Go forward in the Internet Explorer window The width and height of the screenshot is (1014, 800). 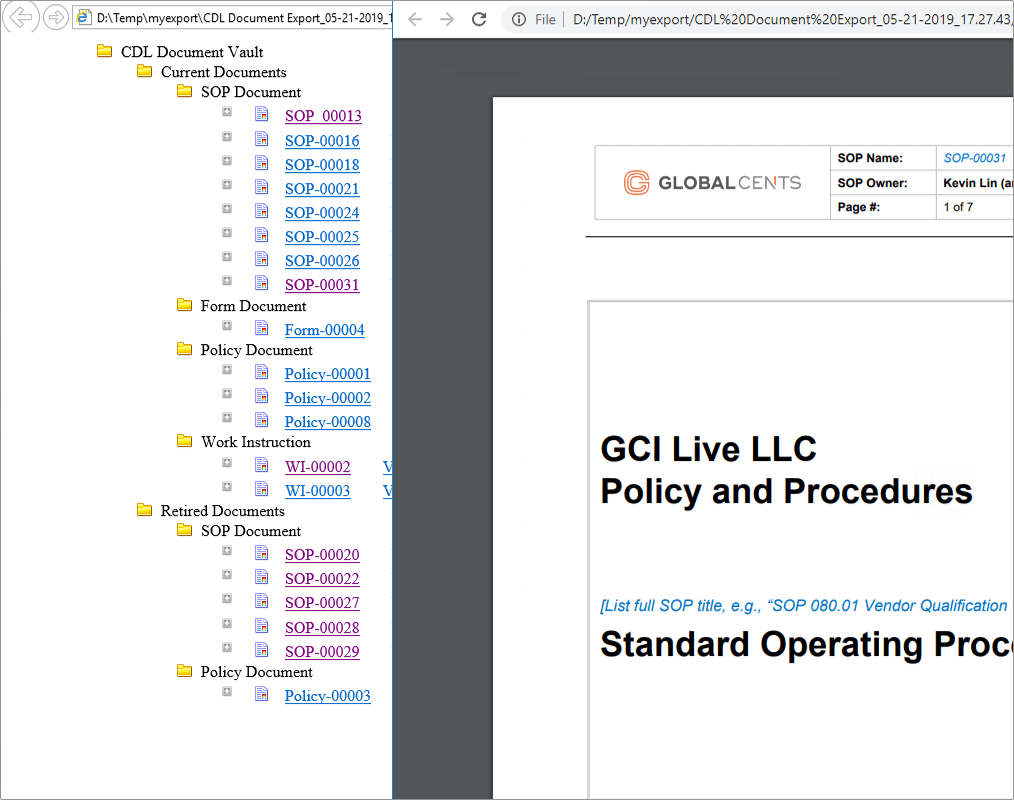click(x=56, y=17)
